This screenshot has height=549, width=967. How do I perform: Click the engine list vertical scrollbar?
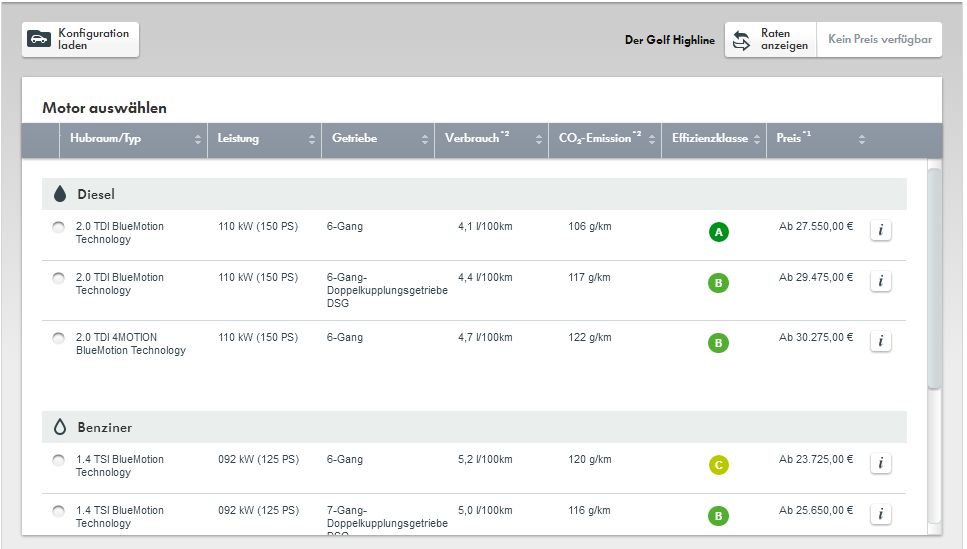(934, 278)
